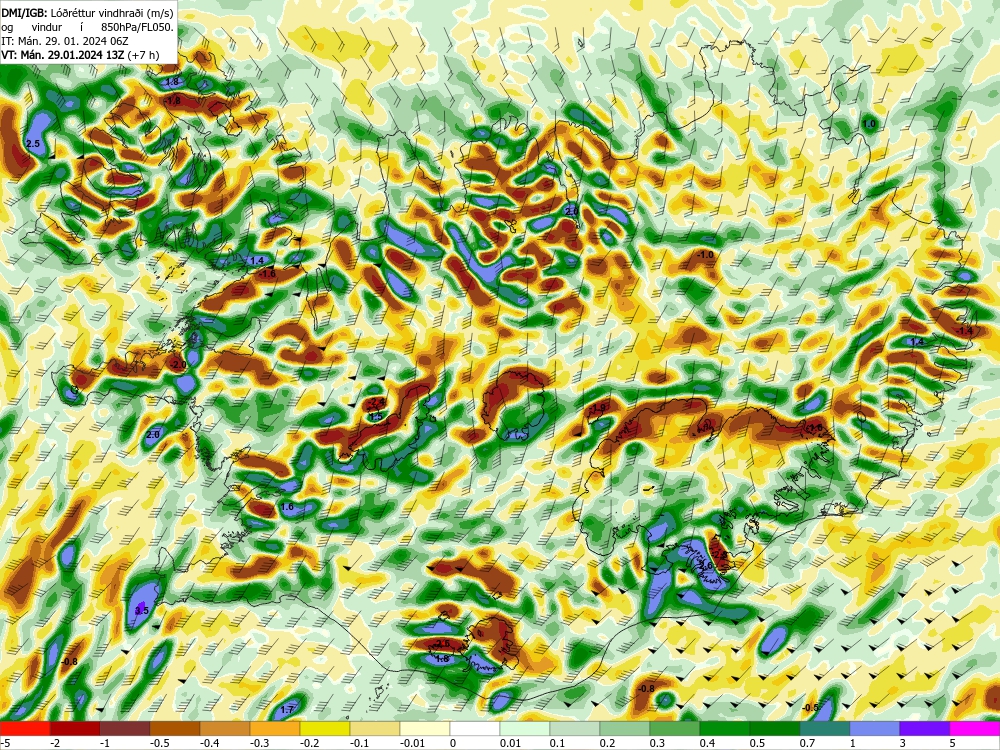Click the '-2.4' map value label

point(376,402)
